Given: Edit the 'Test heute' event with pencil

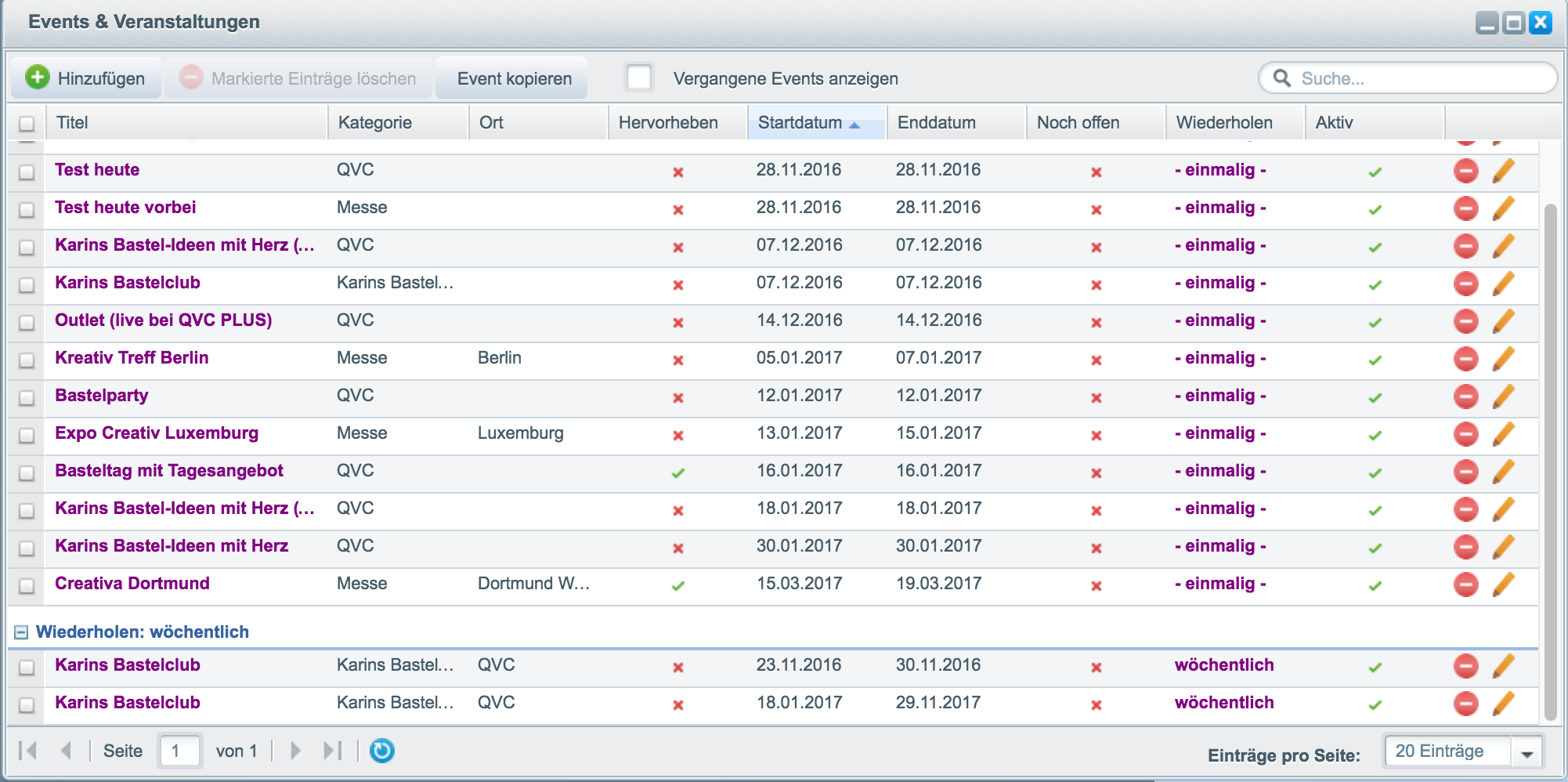Looking at the screenshot, I should pyautogui.click(x=1503, y=171).
